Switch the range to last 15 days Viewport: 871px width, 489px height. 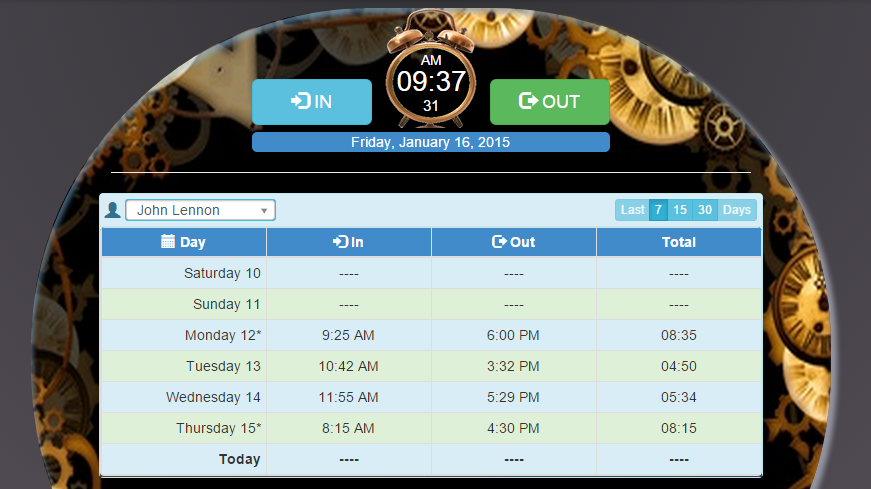680,210
